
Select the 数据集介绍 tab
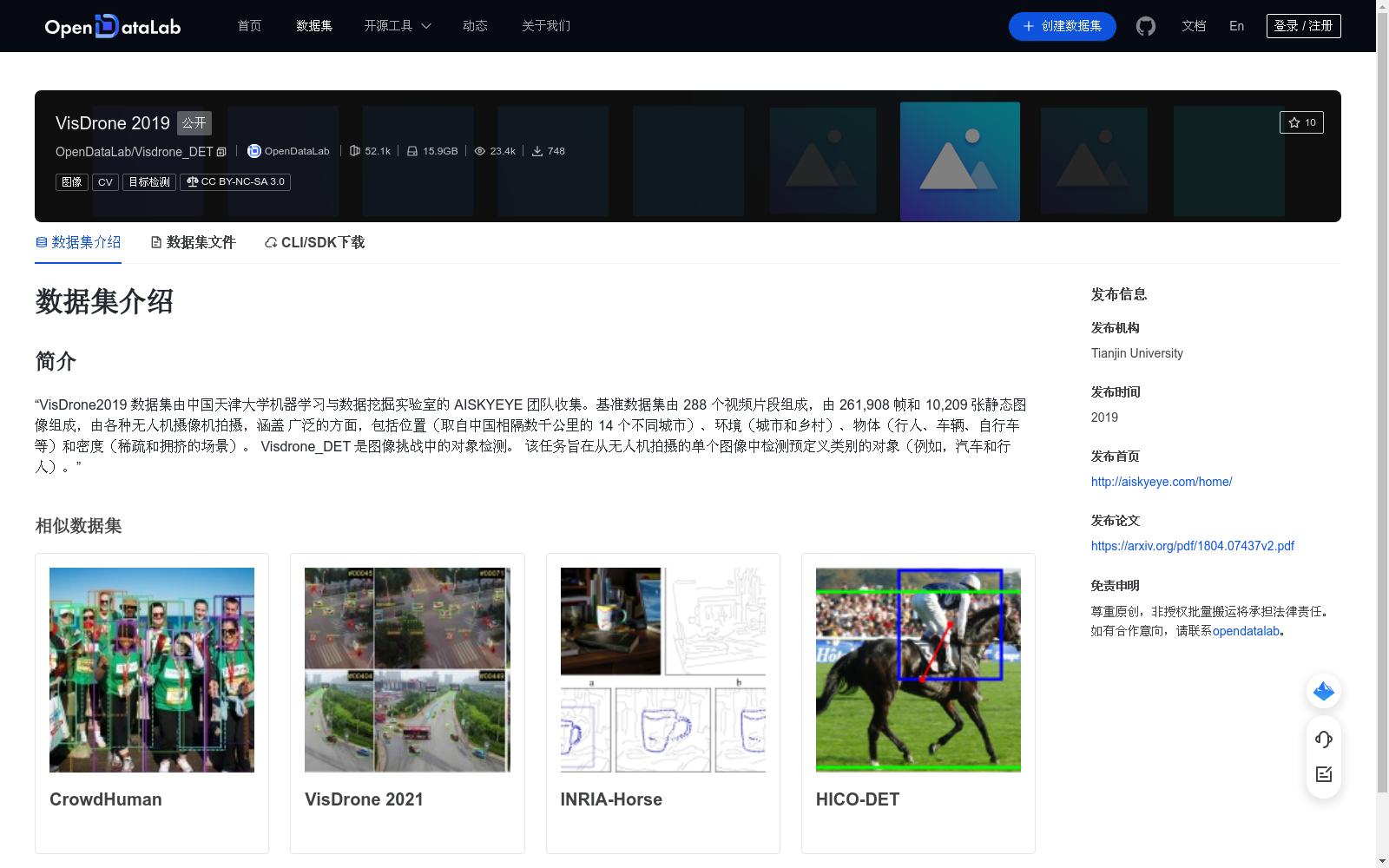[x=78, y=242]
